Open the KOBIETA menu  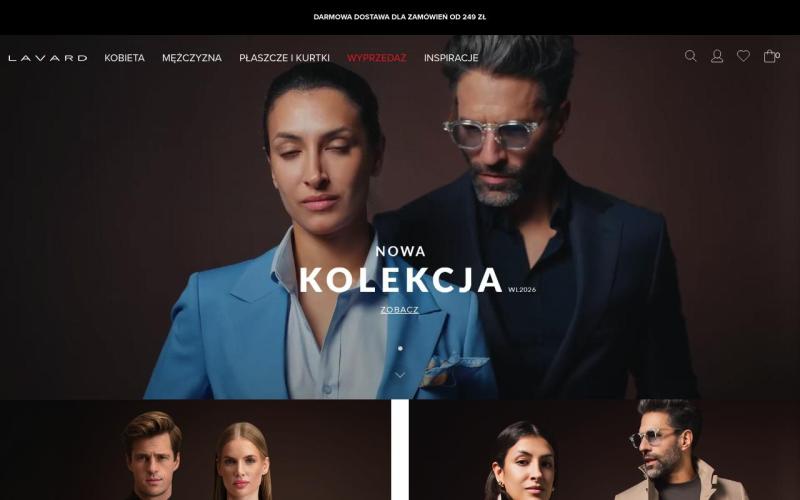[x=124, y=58]
